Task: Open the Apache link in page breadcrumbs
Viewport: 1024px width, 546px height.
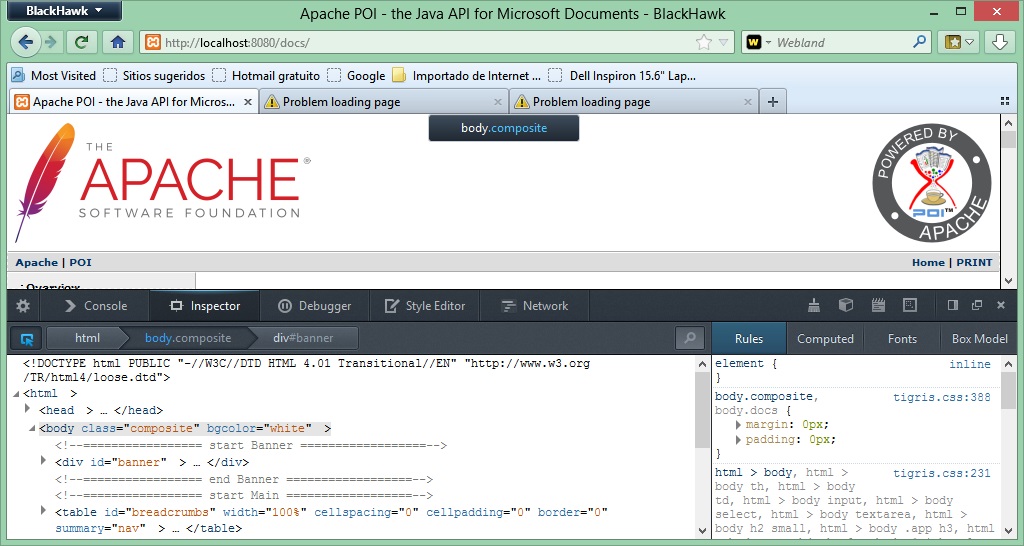Action: (37, 263)
